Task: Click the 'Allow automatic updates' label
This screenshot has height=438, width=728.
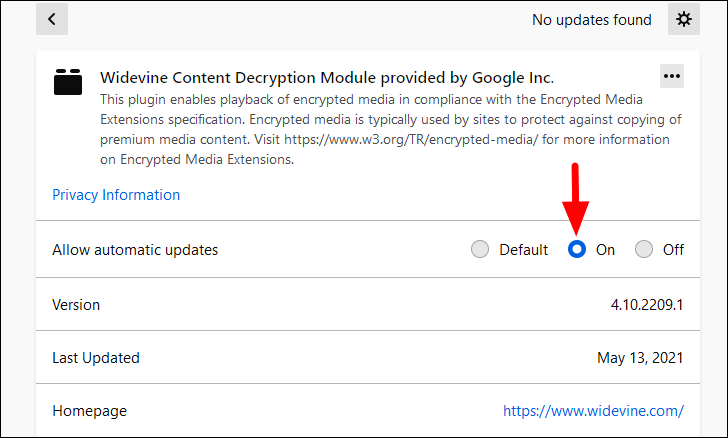Action: point(135,250)
